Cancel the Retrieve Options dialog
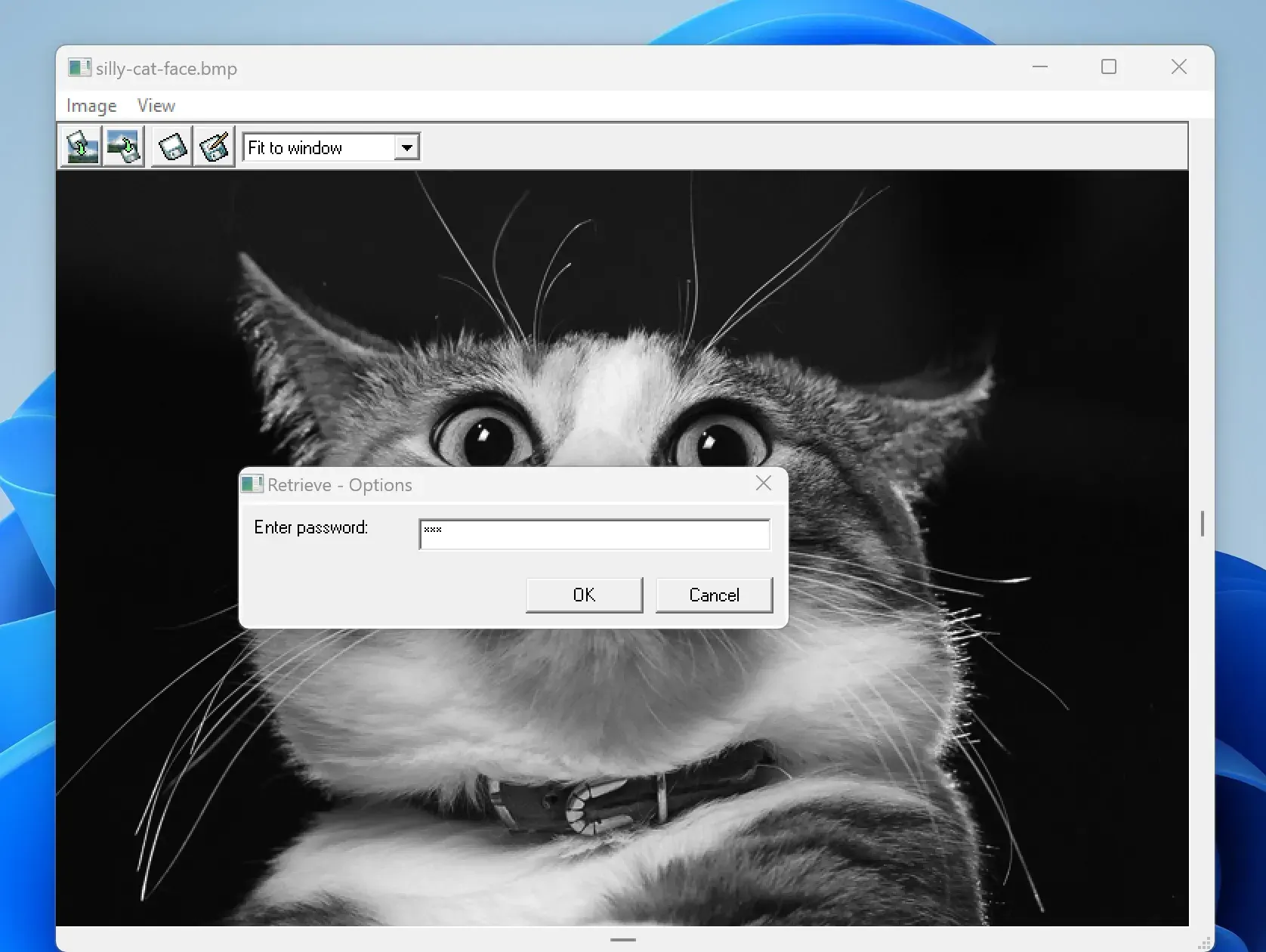1266x952 pixels. point(714,595)
